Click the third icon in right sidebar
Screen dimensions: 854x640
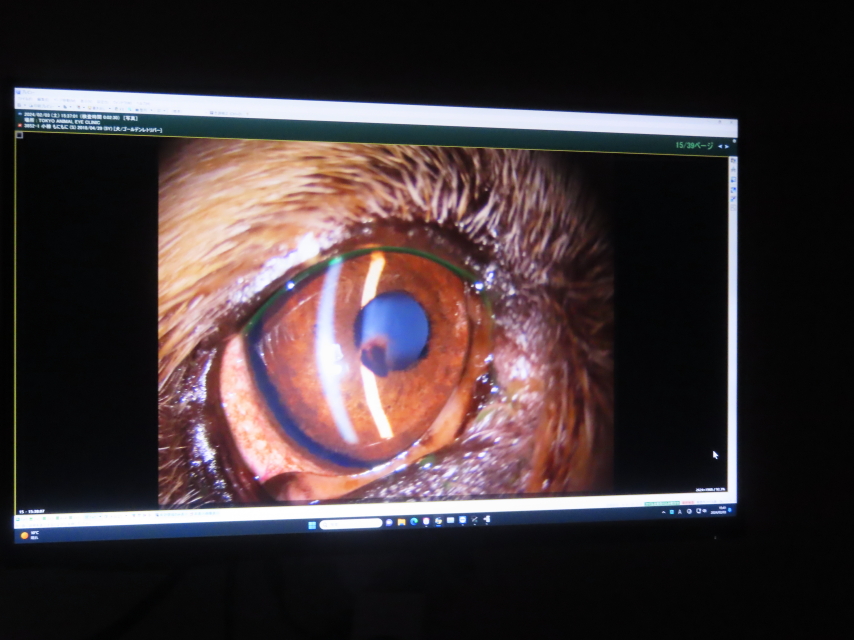(733, 180)
